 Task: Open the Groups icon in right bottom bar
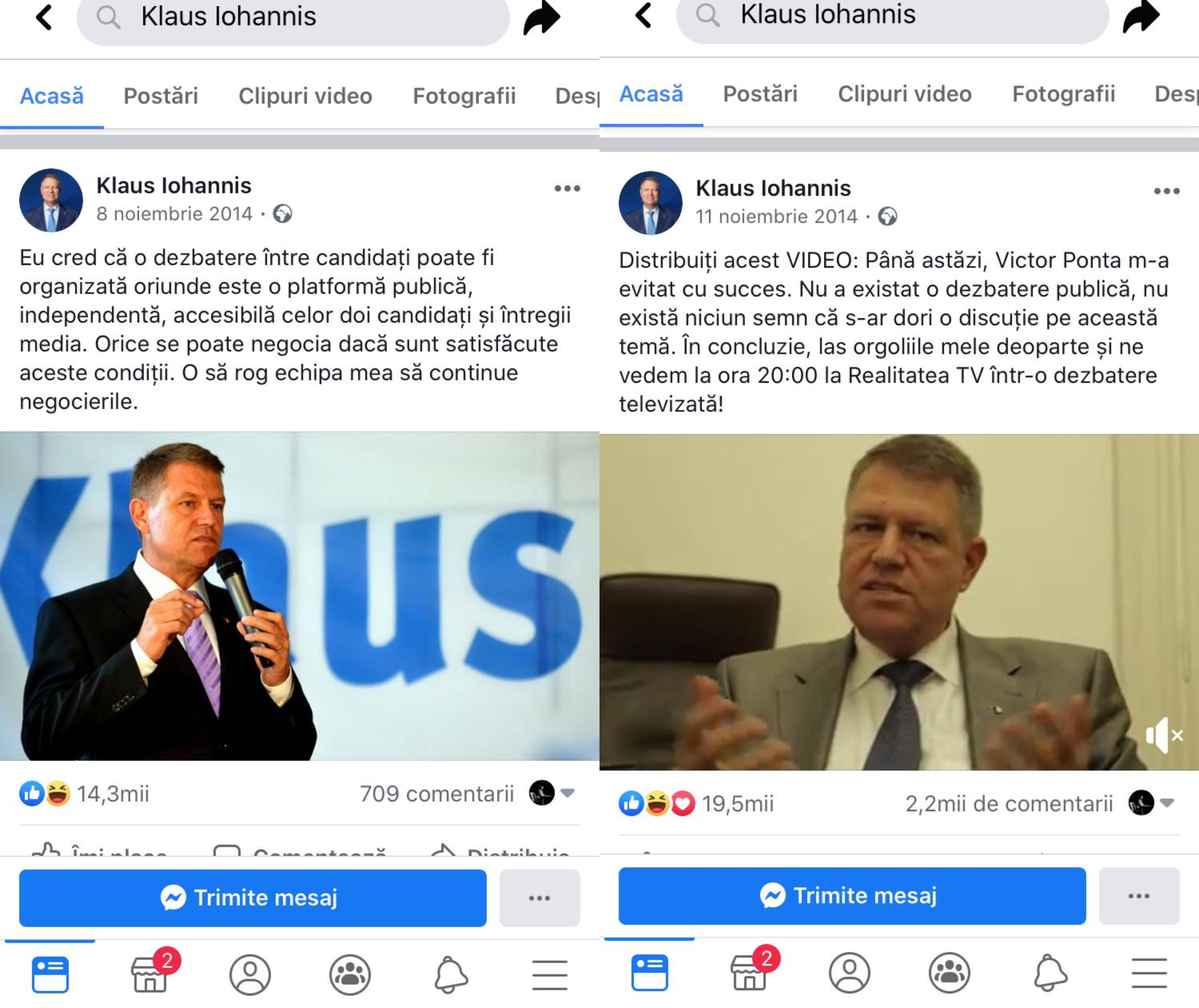point(949,973)
